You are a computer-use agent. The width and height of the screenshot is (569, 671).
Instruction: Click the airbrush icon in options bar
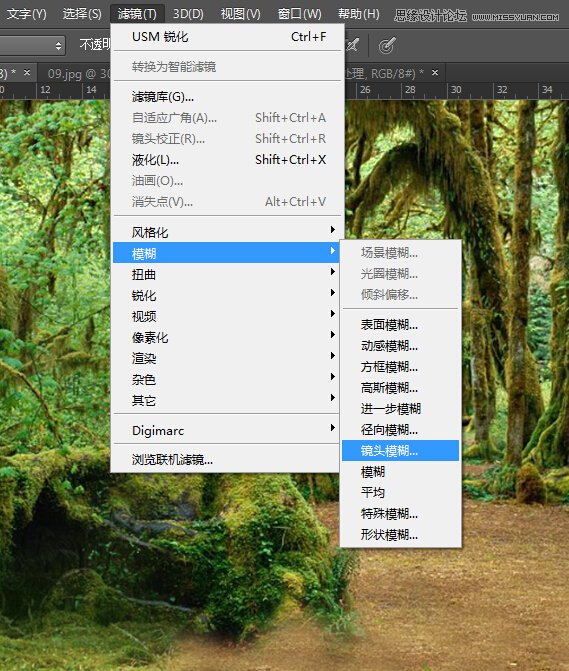(352, 45)
